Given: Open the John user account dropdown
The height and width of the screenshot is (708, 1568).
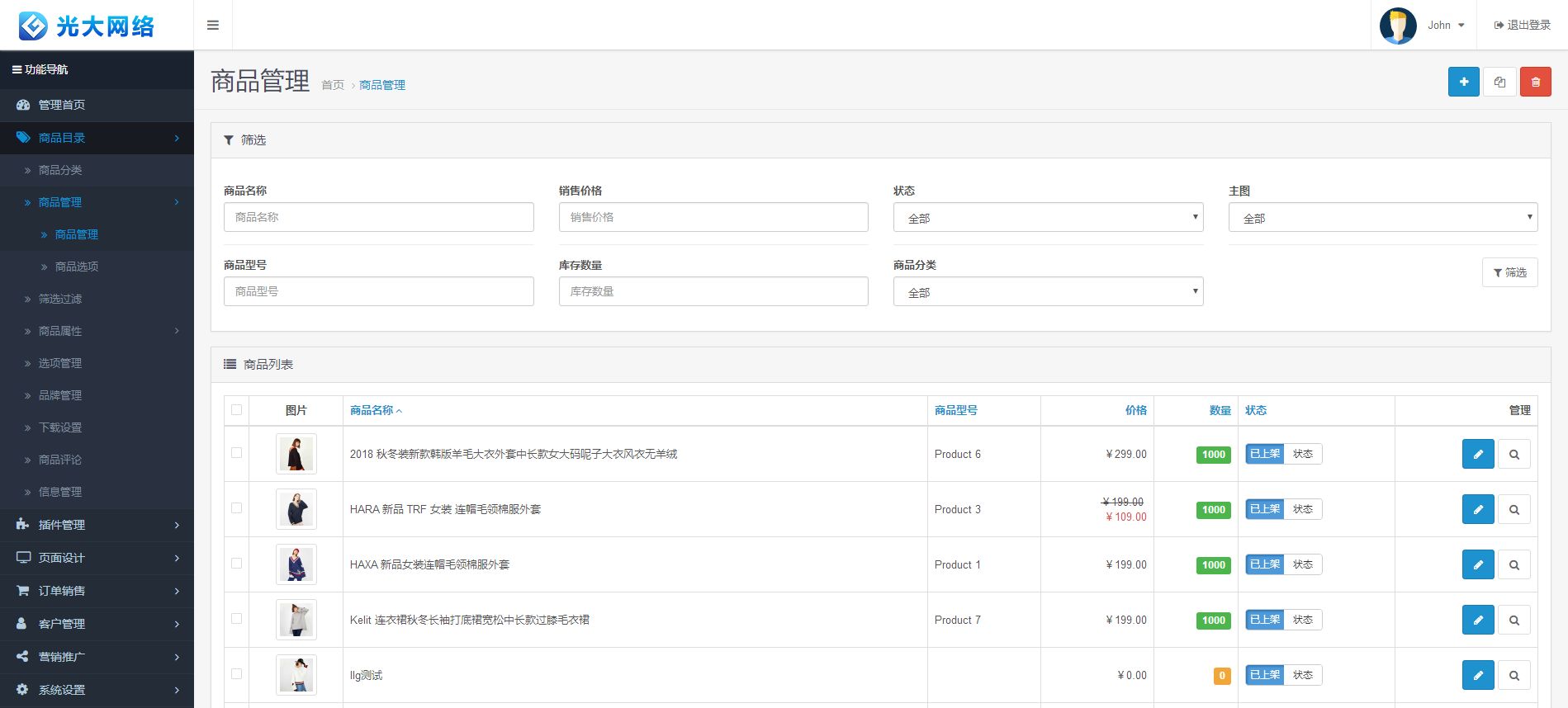Looking at the screenshot, I should 1445,26.
